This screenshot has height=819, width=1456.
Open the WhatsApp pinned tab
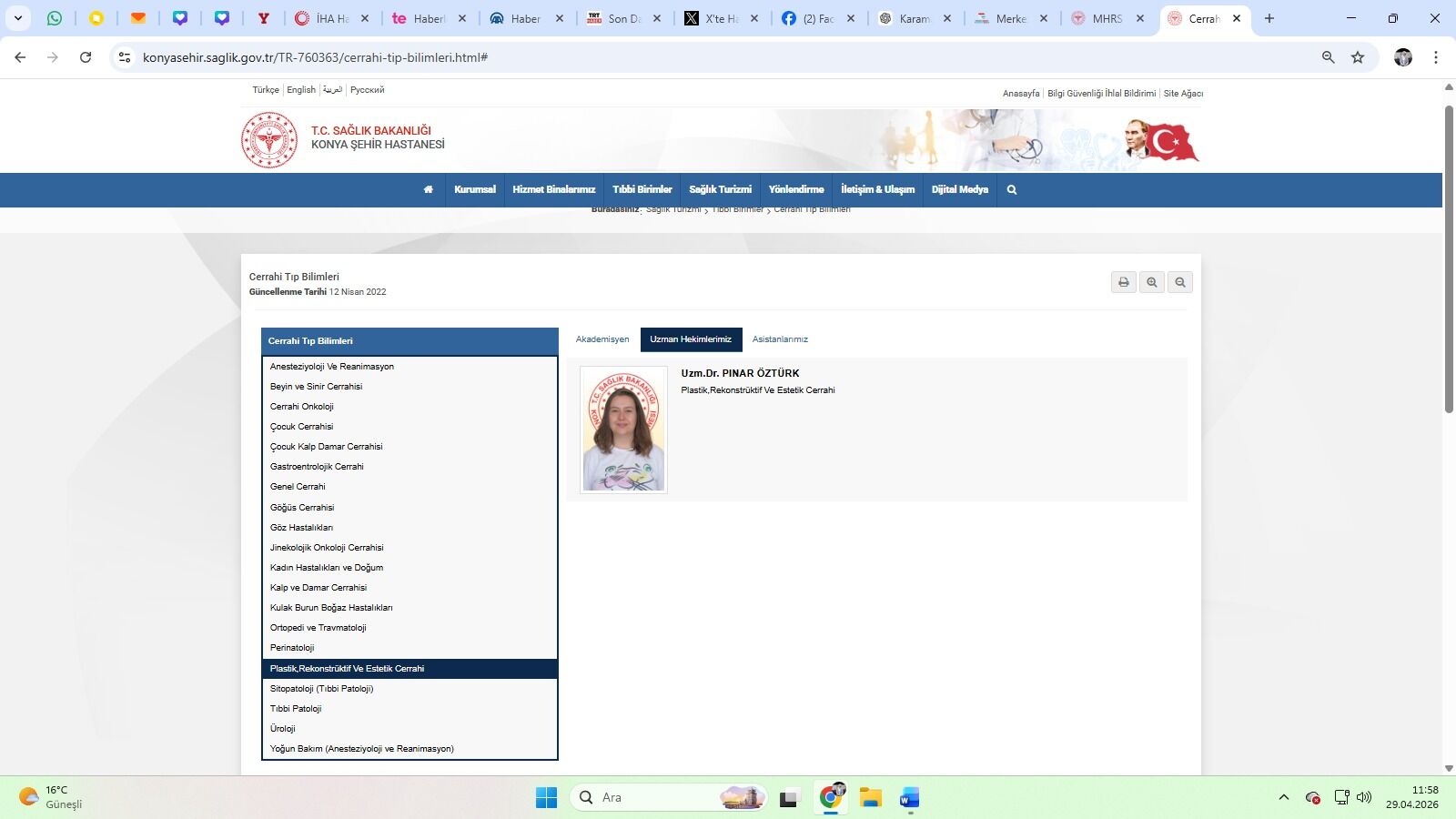[x=55, y=18]
